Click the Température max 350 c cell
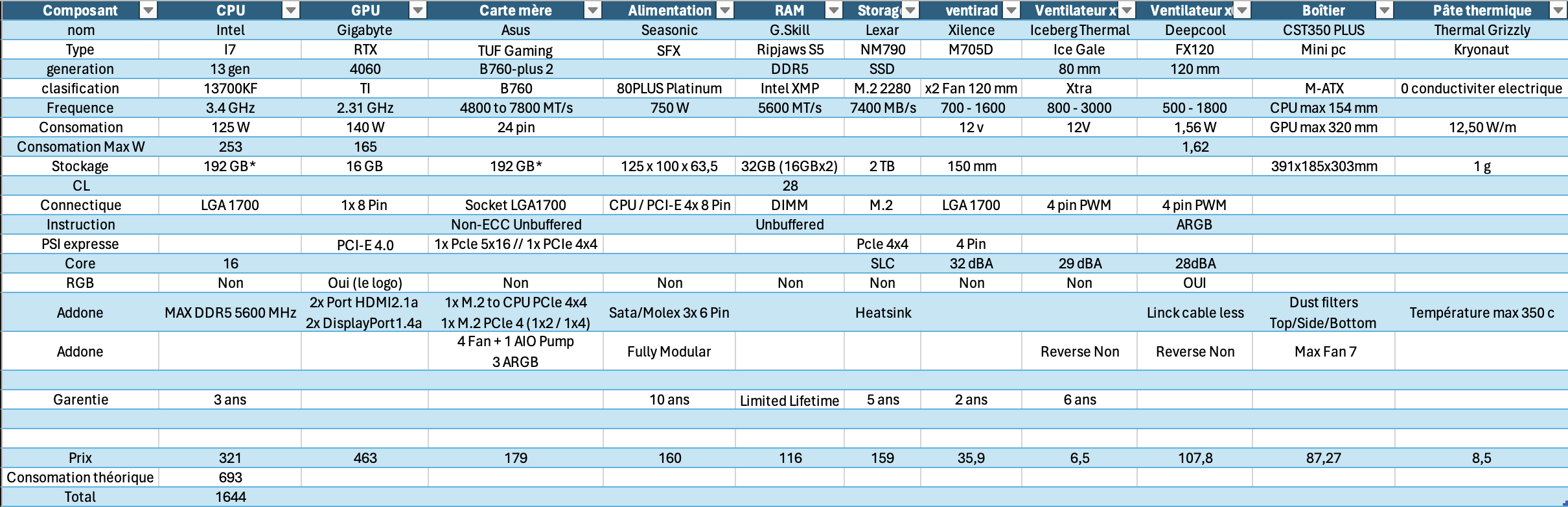This screenshot has width=1568, height=507. point(1481,312)
